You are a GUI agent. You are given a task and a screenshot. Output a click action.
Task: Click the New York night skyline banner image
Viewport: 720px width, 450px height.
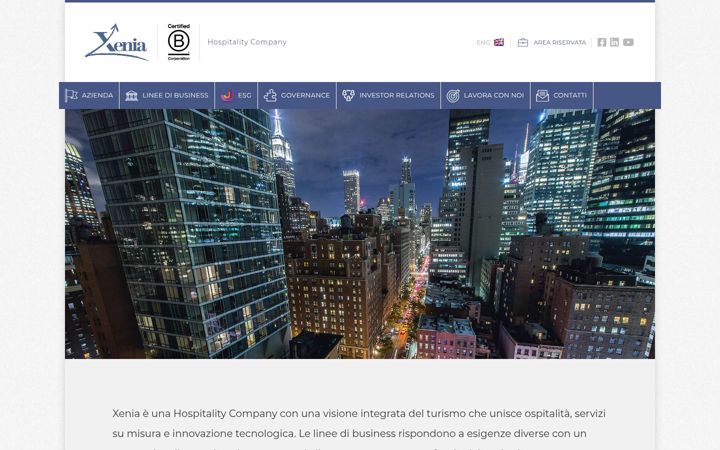[x=360, y=234]
